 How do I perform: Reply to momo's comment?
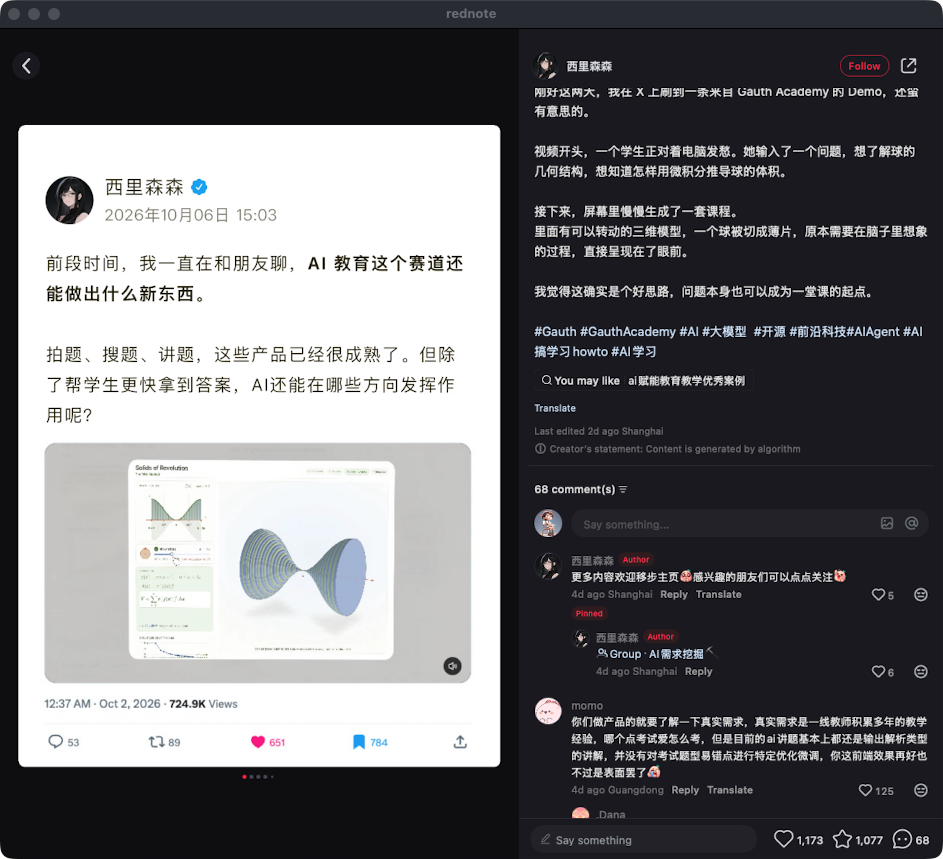[685, 790]
